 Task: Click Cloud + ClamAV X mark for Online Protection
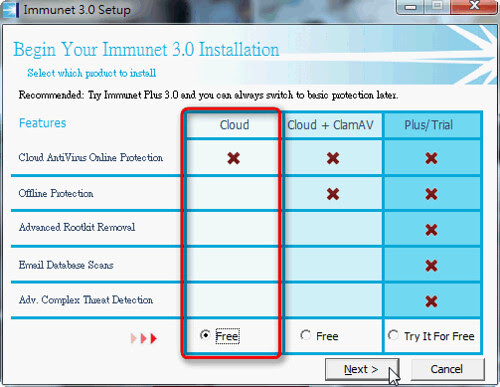point(333,158)
